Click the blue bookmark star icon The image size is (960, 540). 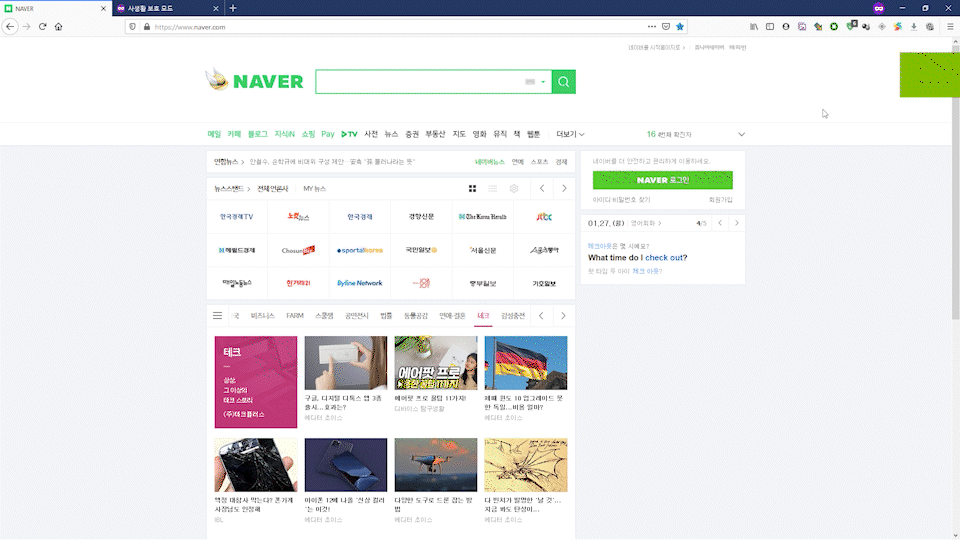[x=680, y=26]
